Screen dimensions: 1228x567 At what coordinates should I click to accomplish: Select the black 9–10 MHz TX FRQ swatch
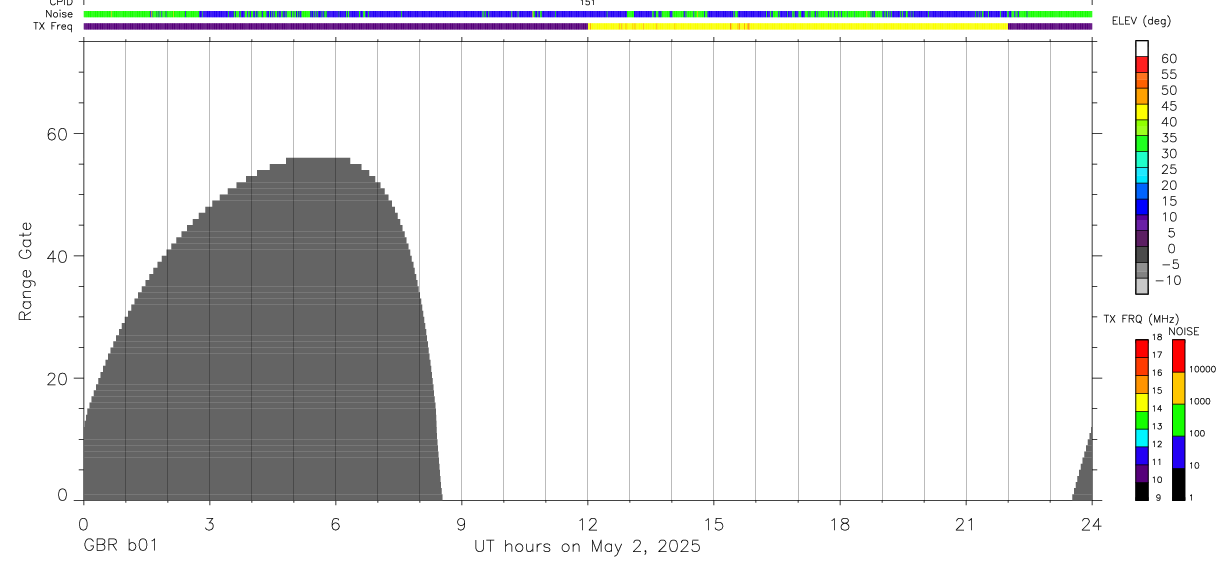1142,491
